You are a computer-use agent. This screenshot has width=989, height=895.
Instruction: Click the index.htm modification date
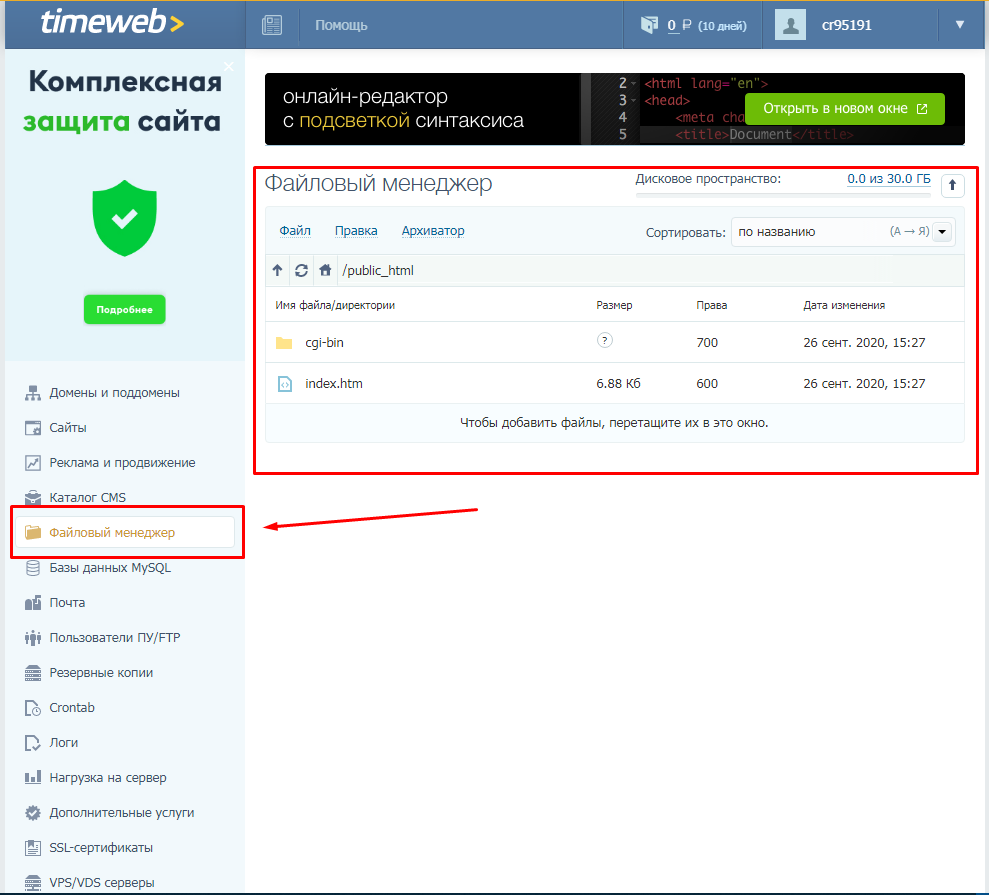pos(864,383)
